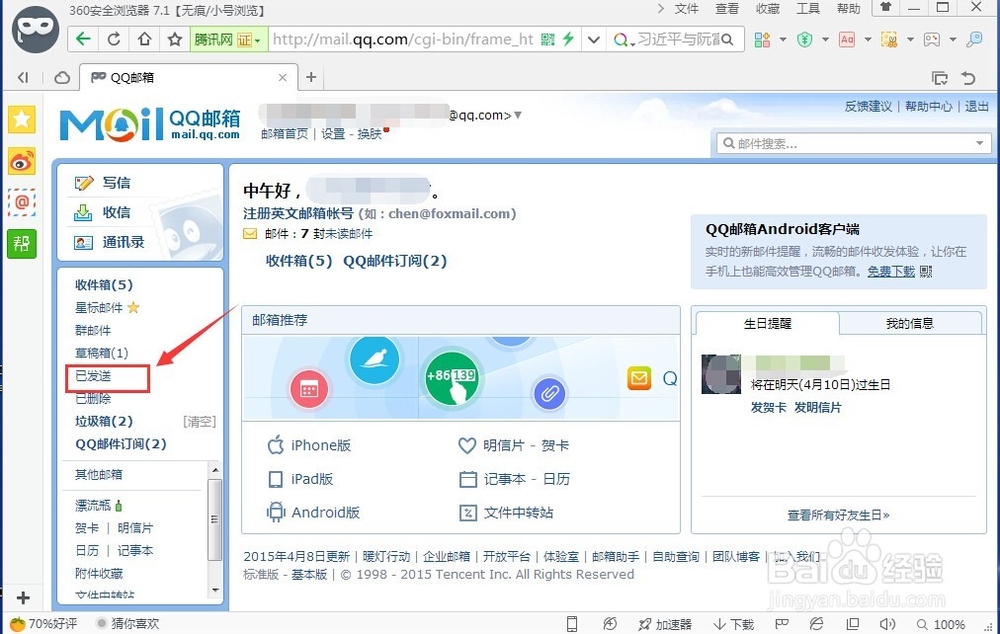Image resolution: width=1000 pixels, height=634 pixels.
Task: Click the browser search box
Action: click(x=676, y=40)
